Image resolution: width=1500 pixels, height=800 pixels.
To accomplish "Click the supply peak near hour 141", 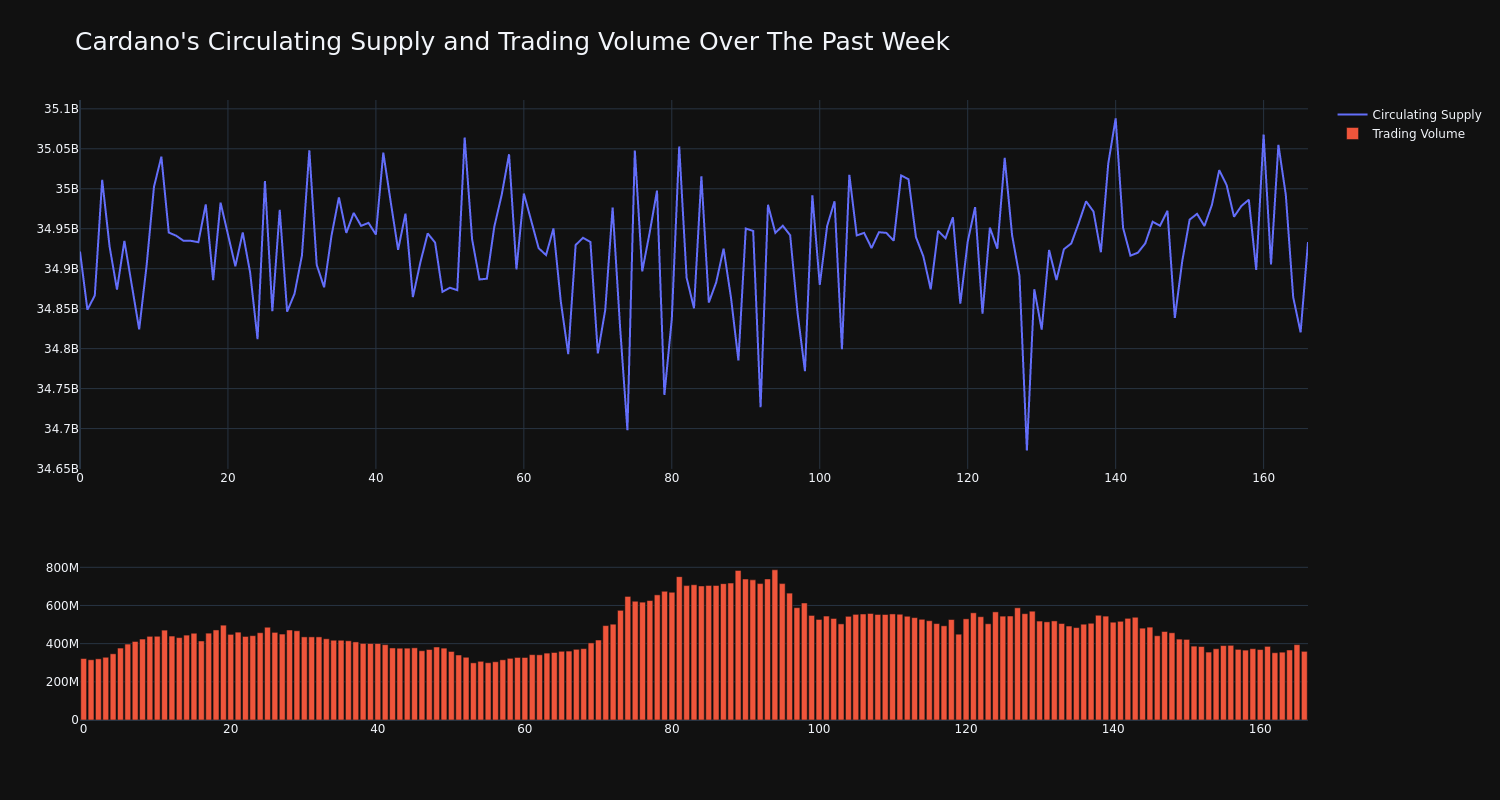I will (1116, 120).
